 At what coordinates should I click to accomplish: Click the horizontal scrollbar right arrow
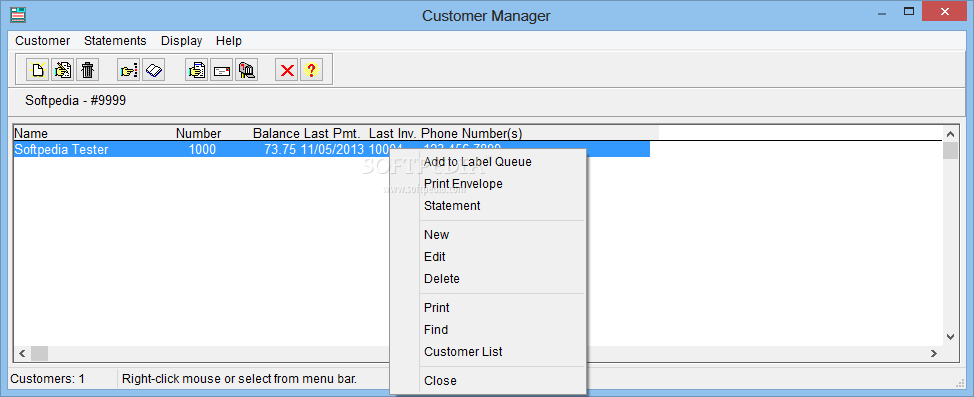tap(934, 354)
